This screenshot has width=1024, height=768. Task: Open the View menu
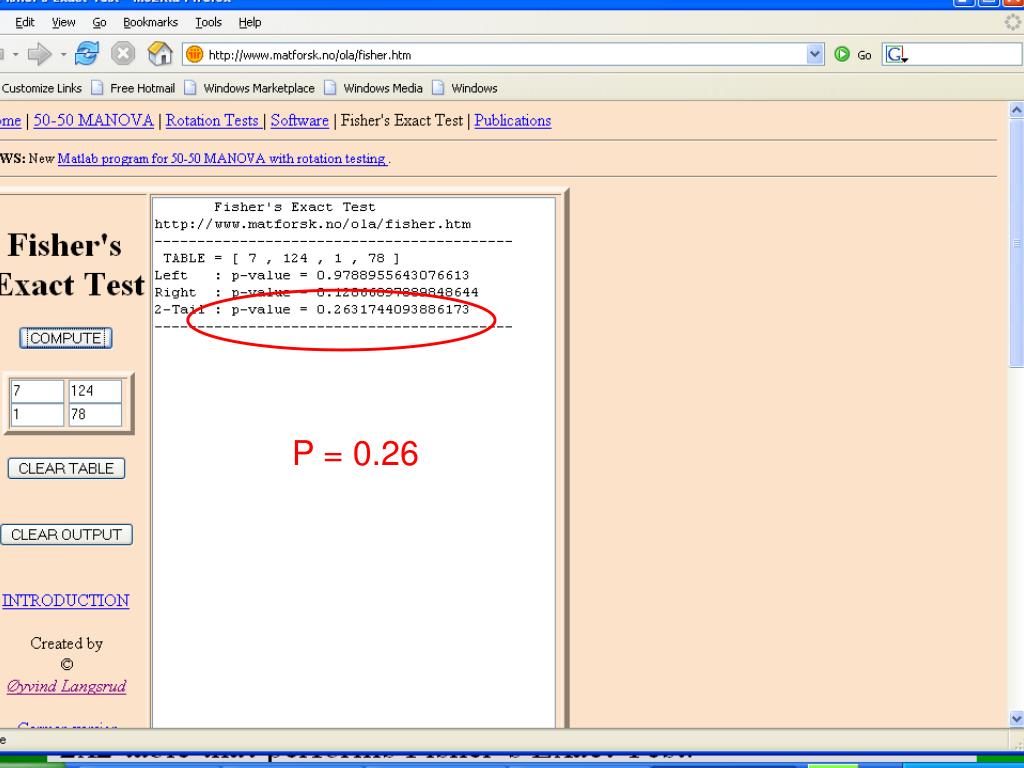coord(63,22)
